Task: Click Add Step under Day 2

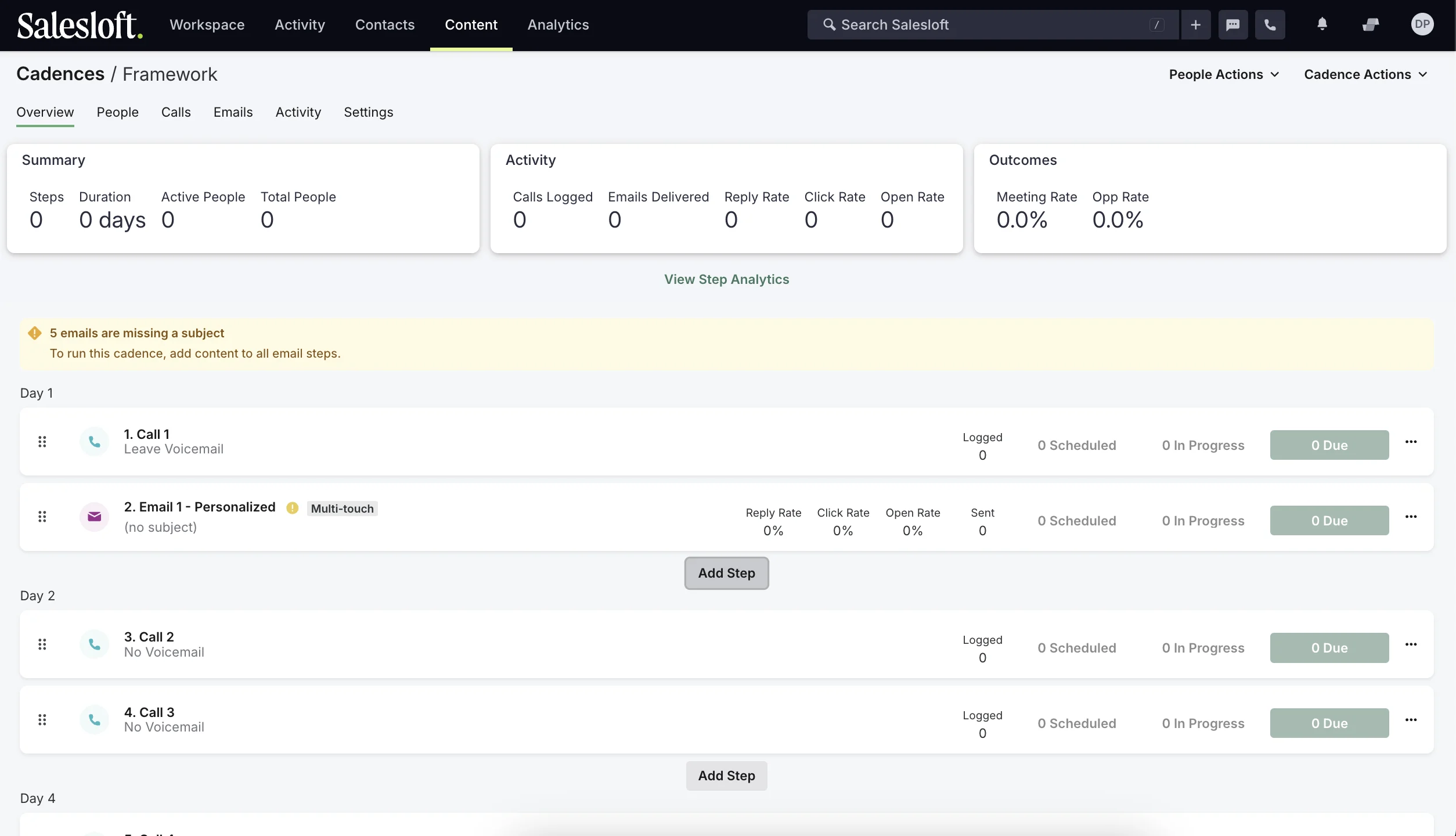Action: coord(726,776)
